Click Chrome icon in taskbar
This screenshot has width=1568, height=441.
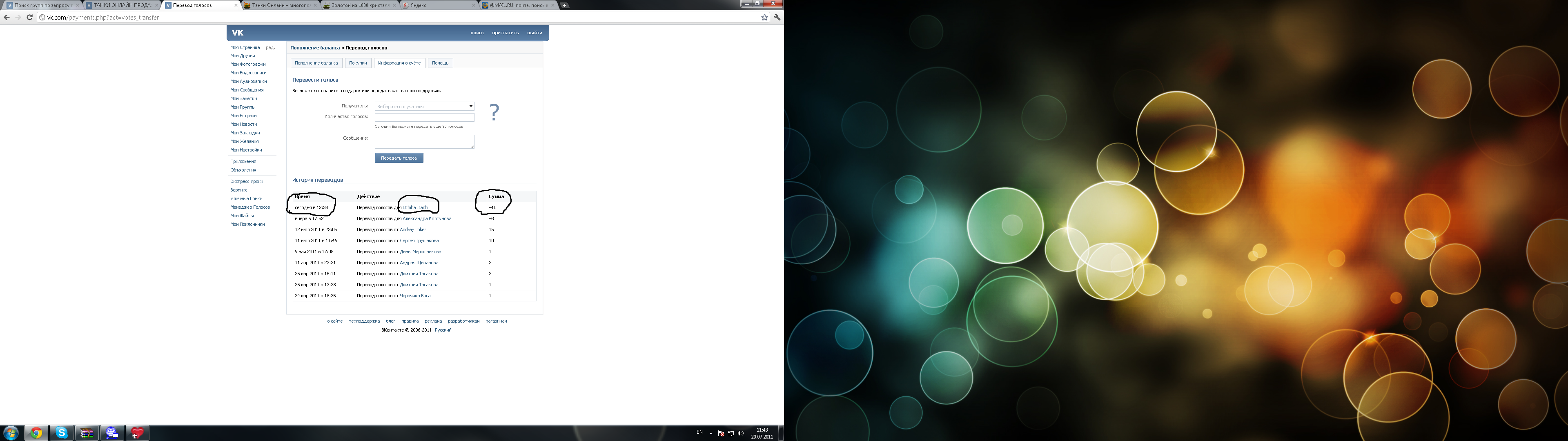(36, 433)
